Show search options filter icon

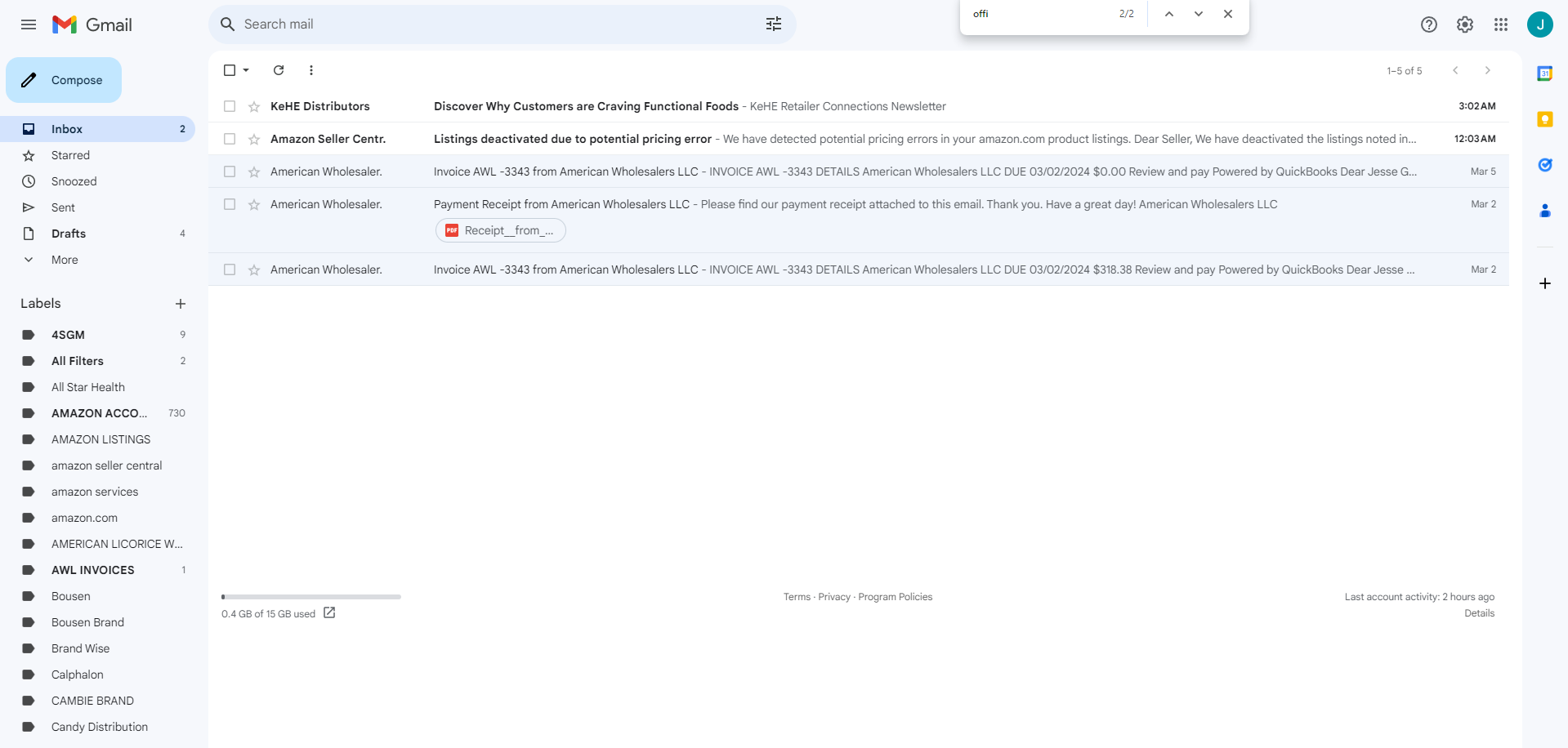pyautogui.click(x=774, y=24)
